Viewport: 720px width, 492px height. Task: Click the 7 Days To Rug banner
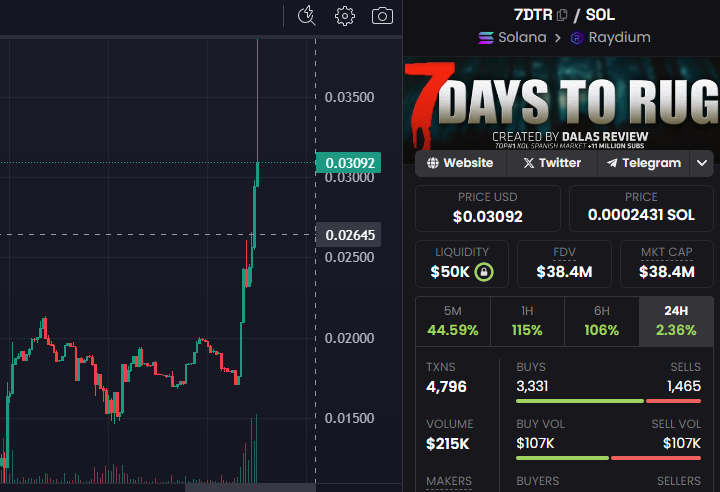tap(561, 106)
